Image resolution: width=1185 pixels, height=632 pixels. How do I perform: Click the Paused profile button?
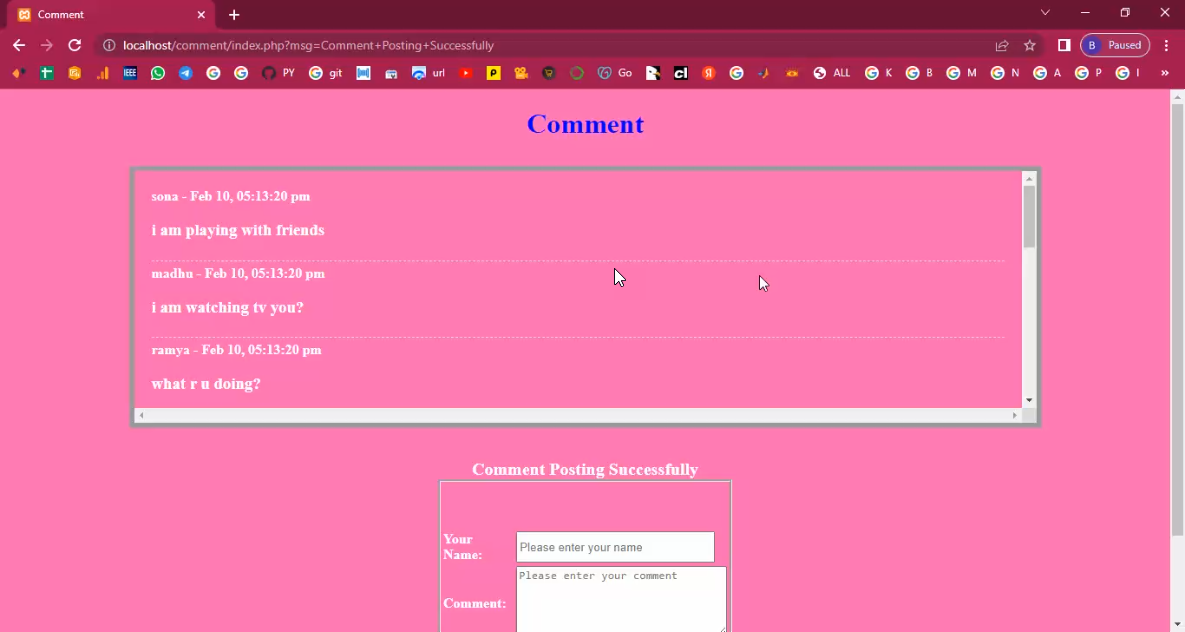pos(1115,45)
